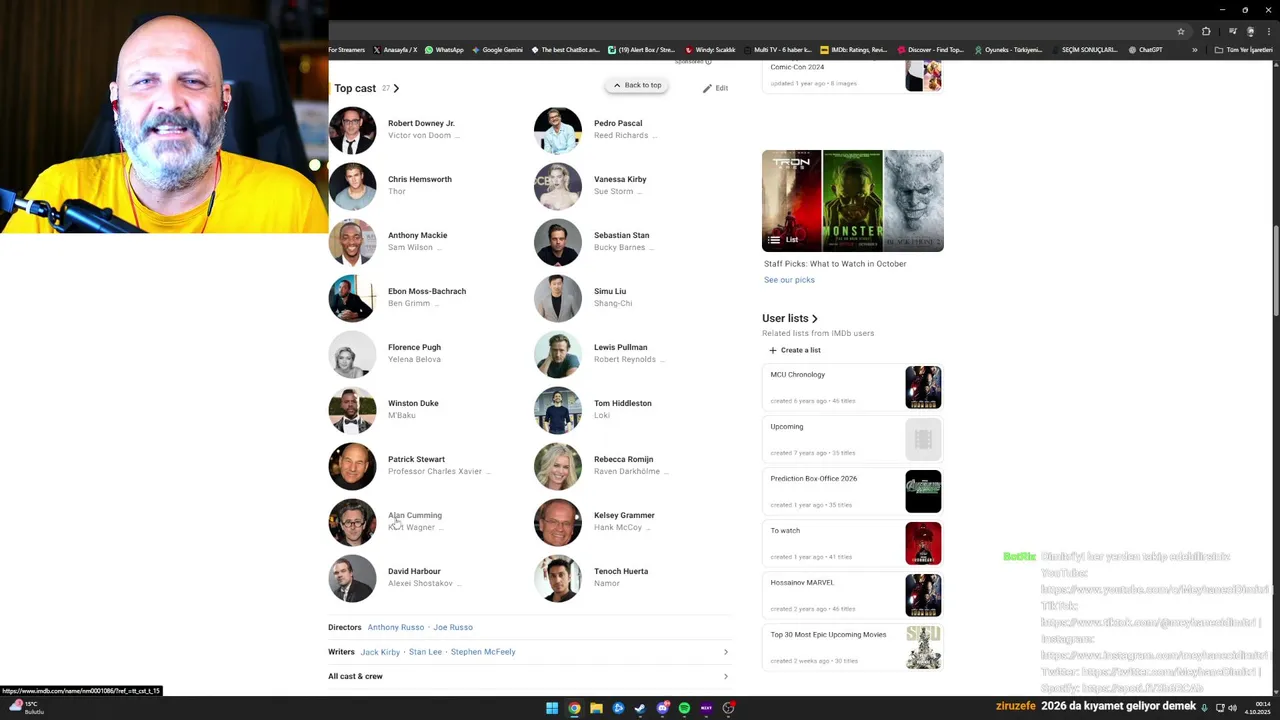Open Pedro Pascal's name link

click(x=618, y=123)
